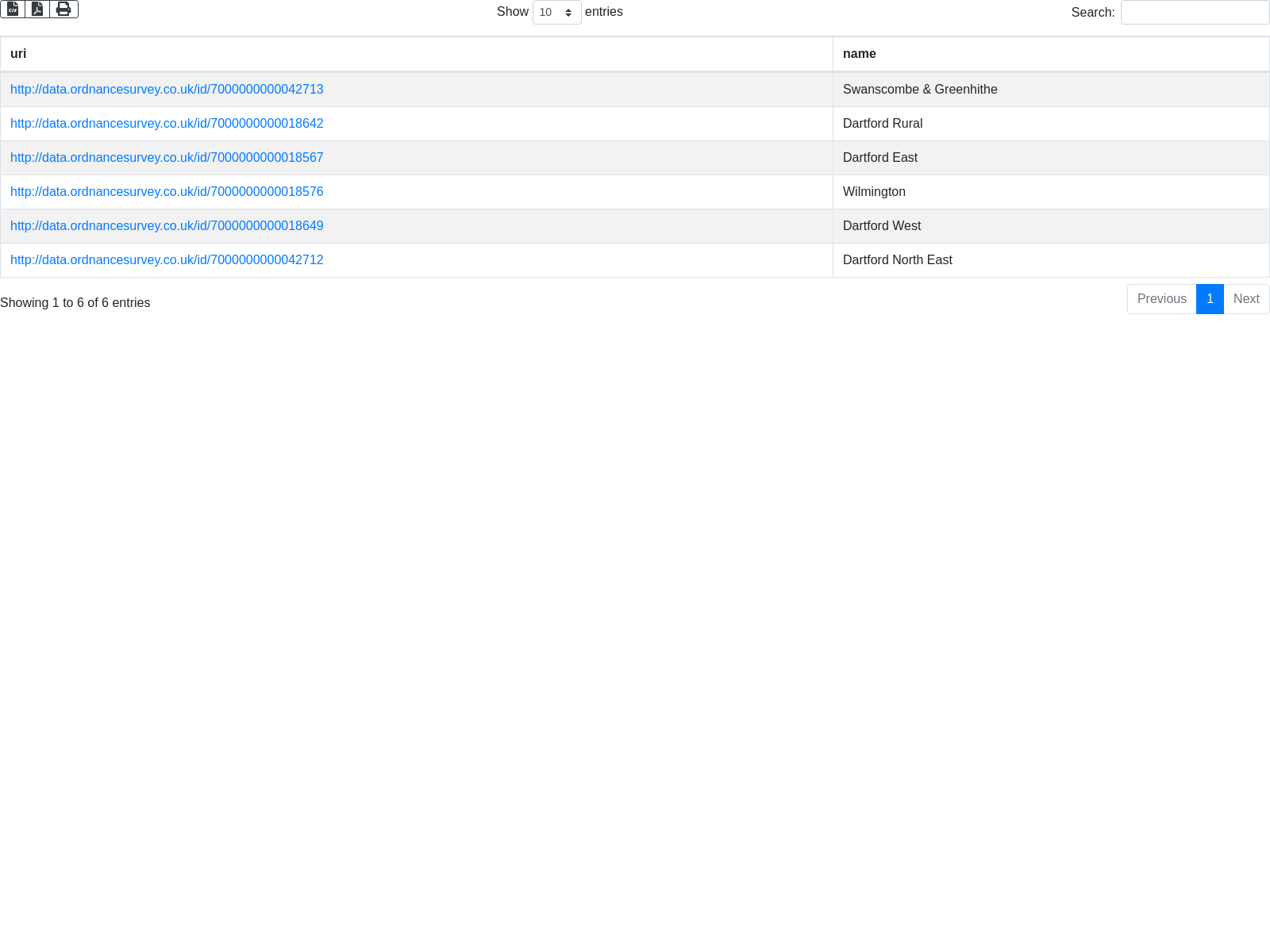Go to Previous page of results
The width and height of the screenshot is (1270, 952).
[1161, 299]
